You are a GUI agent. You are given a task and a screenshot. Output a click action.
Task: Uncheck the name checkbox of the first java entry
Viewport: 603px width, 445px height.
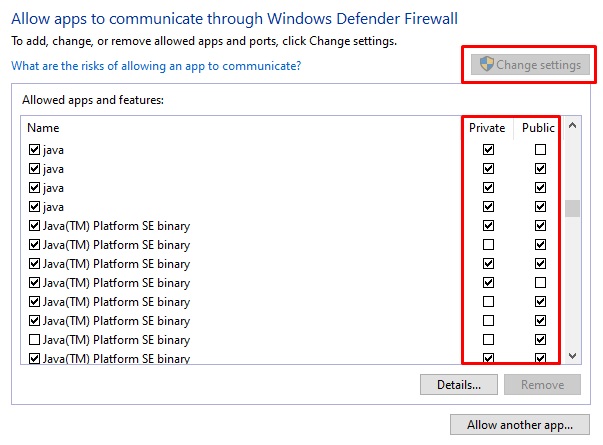coord(35,150)
